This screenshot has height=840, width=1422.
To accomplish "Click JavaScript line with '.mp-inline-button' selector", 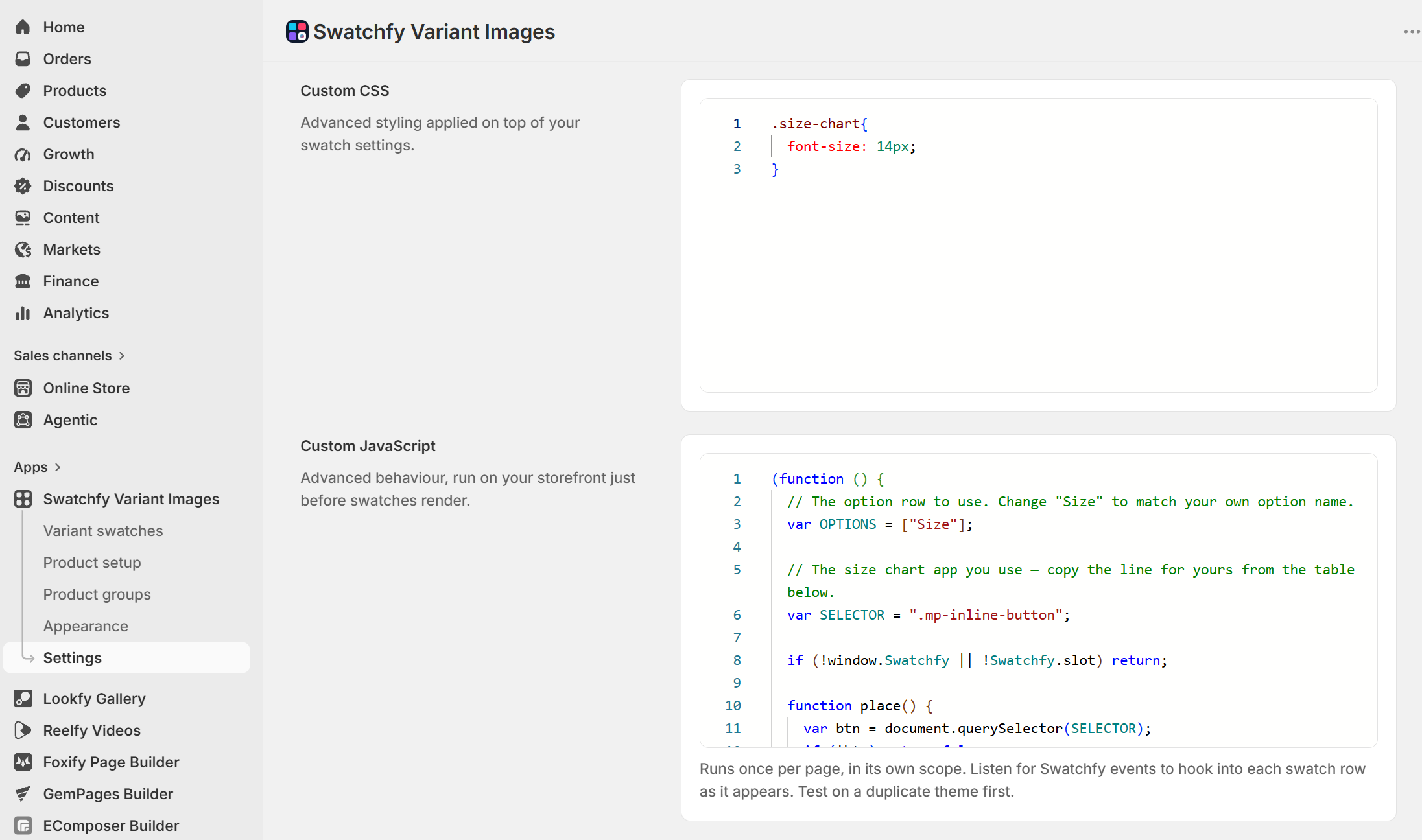I will (x=929, y=615).
